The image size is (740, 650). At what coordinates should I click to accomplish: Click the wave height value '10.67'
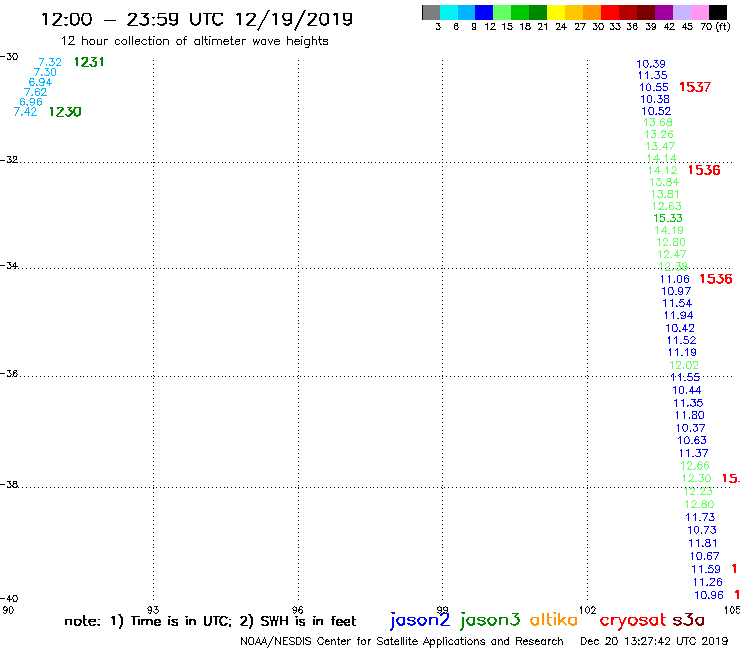pyautogui.click(x=705, y=557)
